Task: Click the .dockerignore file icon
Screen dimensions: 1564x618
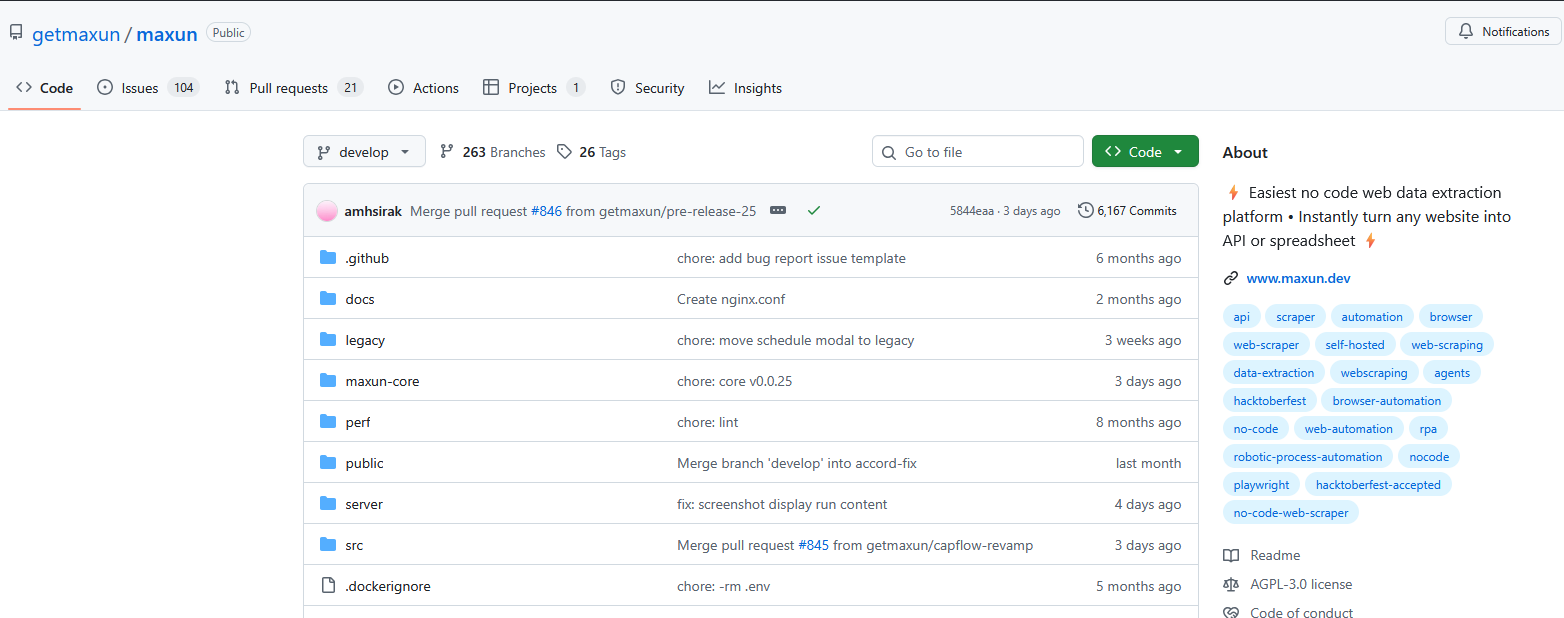Action: [328, 586]
